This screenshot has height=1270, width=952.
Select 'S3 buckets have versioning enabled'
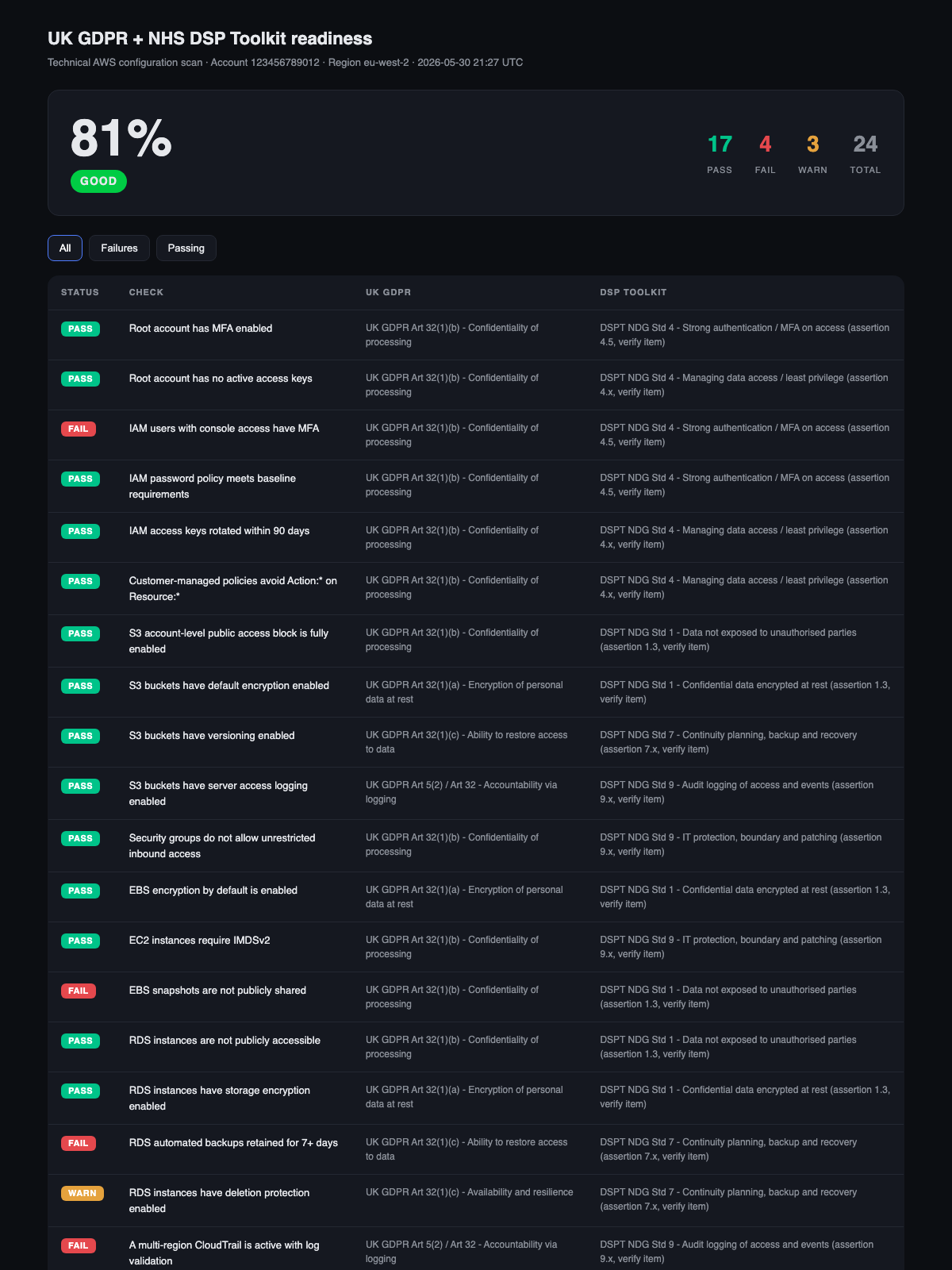(x=212, y=735)
